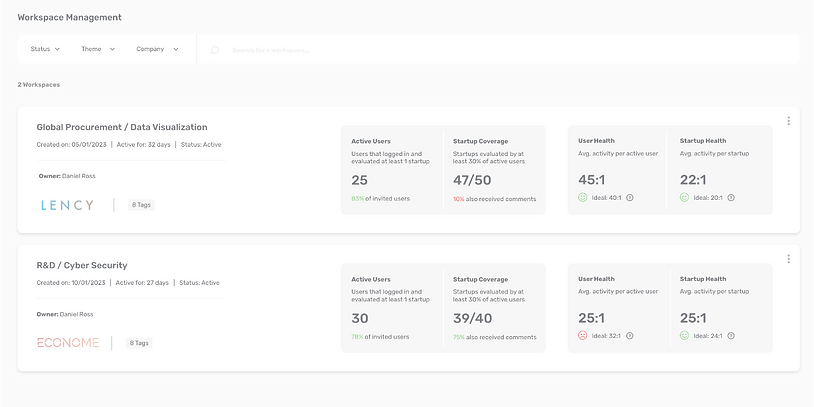The height and width of the screenshot is (407, 814).
Task: Open the R&D / Cyber Security card's three-dot menu
Action: [x=789, y=259]
